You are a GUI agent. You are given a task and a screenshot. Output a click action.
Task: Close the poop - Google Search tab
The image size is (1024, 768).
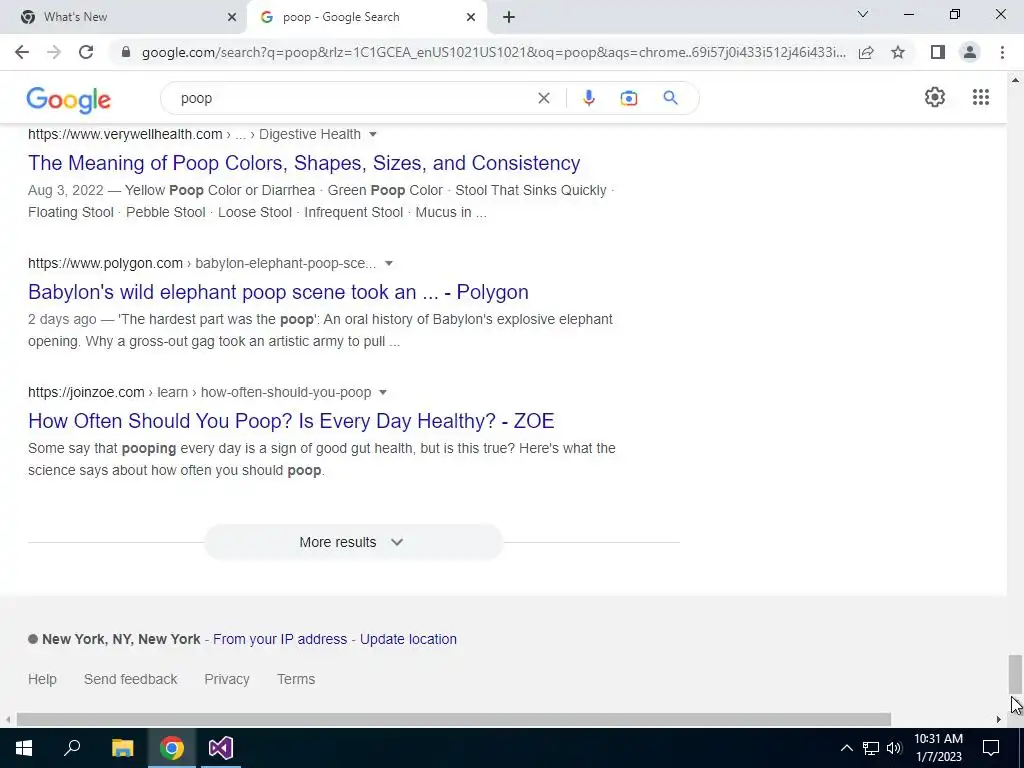tap(470, 17)
